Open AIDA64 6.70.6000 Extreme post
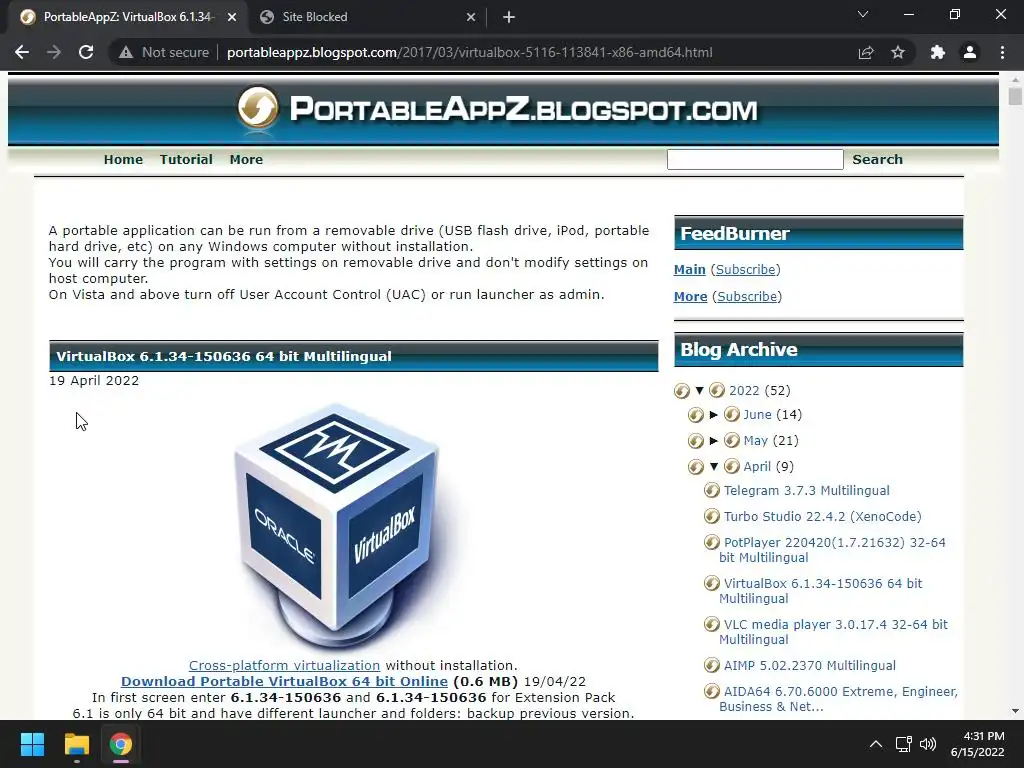Viewport: 1024px width, 768px height. 839,699
